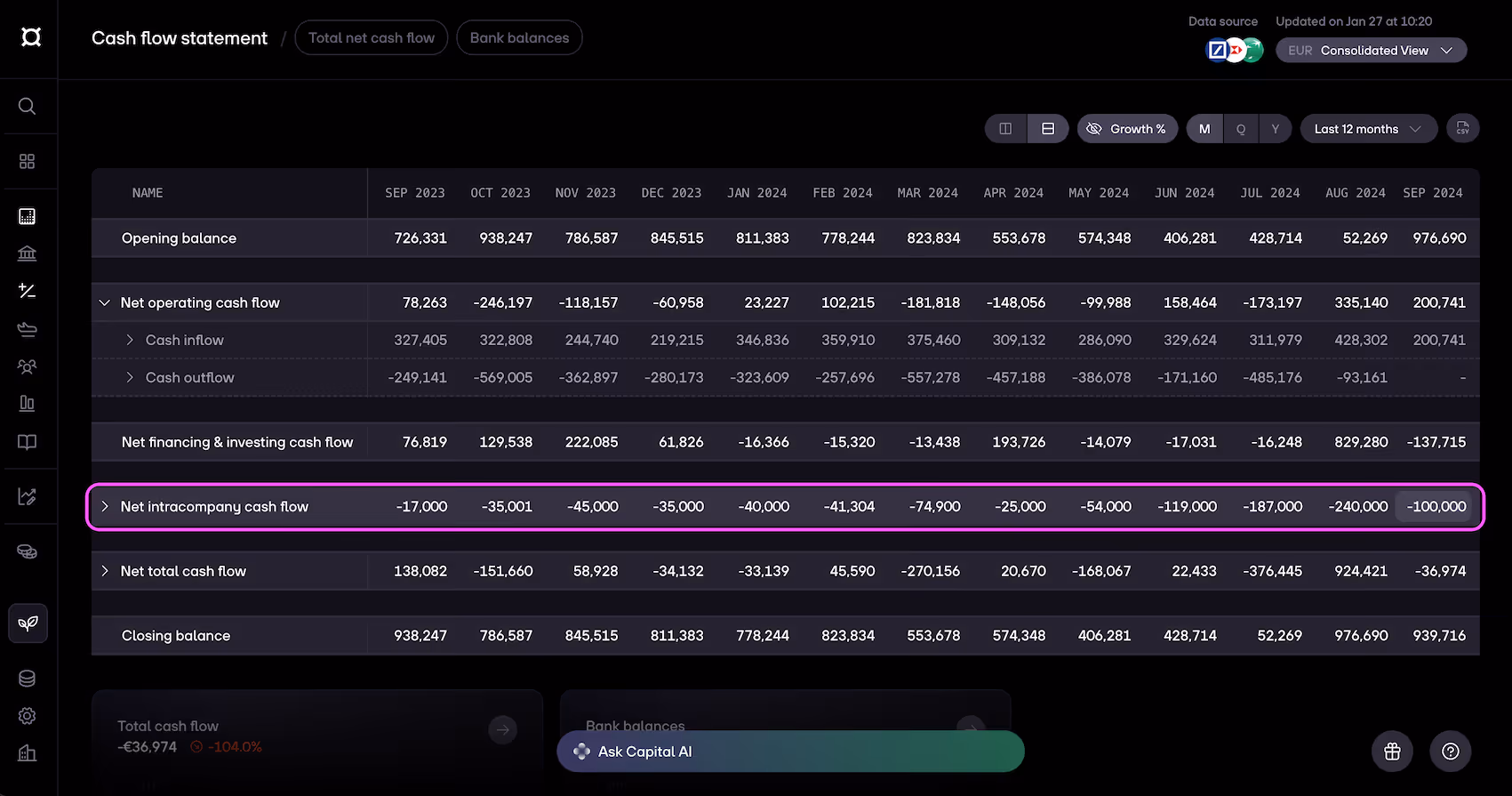Click the AUG 2024 column header
The image size is (1512, 796).
(1356, 193)
